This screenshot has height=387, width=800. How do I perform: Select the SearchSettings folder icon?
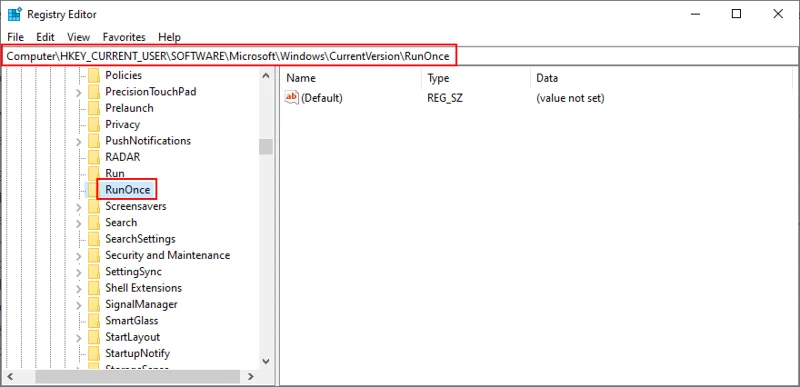pyautogui.click(x=93, y=239)
